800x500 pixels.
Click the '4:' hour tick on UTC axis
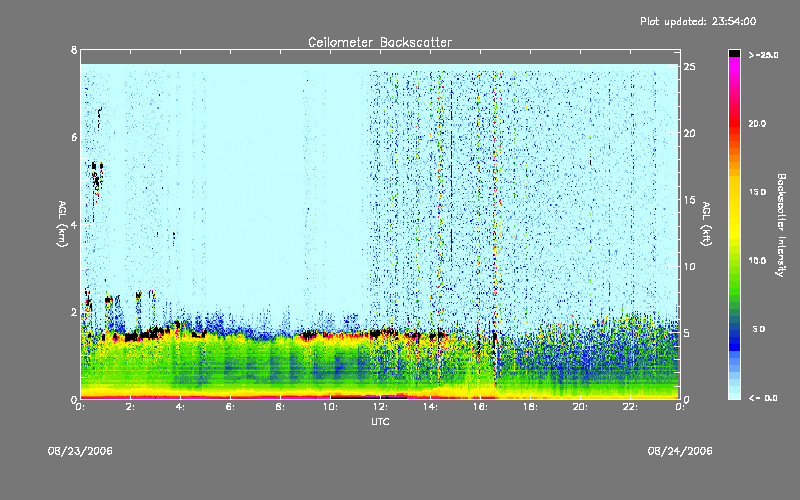(181, 407)
